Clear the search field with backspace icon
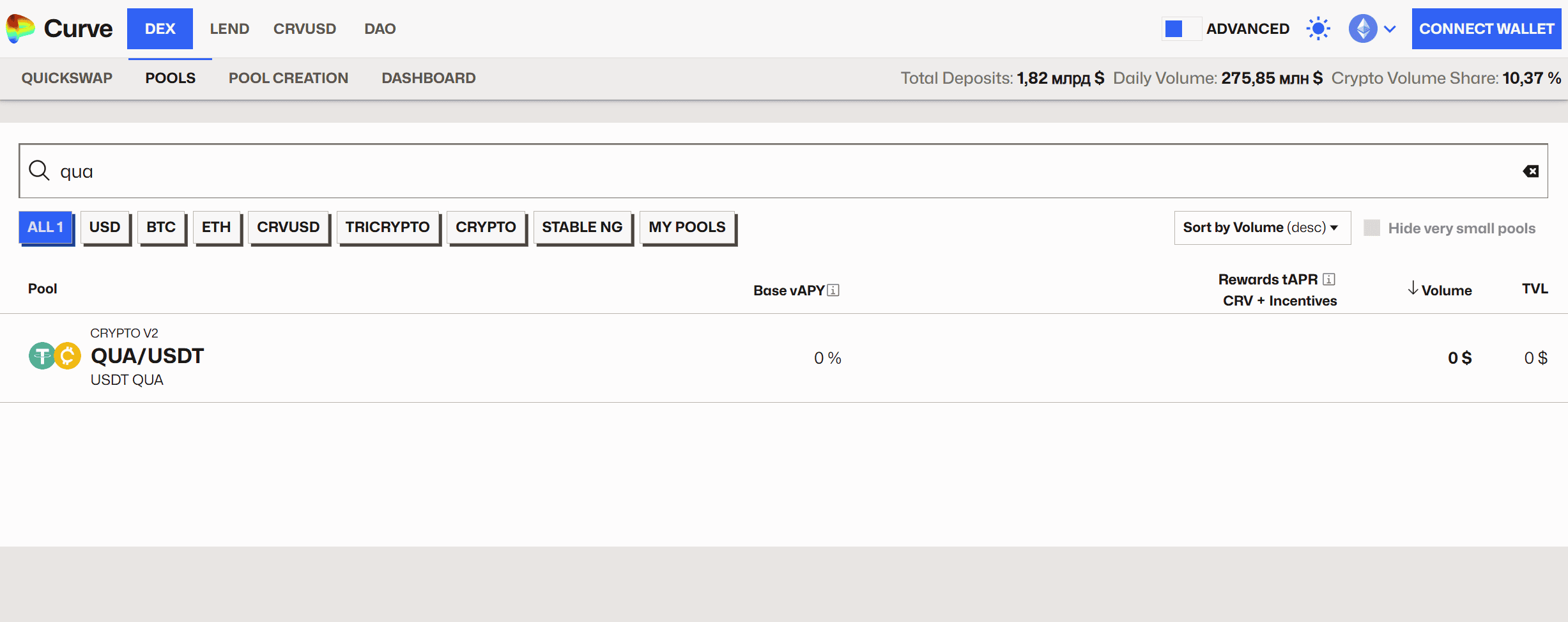This screenshot has height=622, width=1568. click(x=1530, y=171)
